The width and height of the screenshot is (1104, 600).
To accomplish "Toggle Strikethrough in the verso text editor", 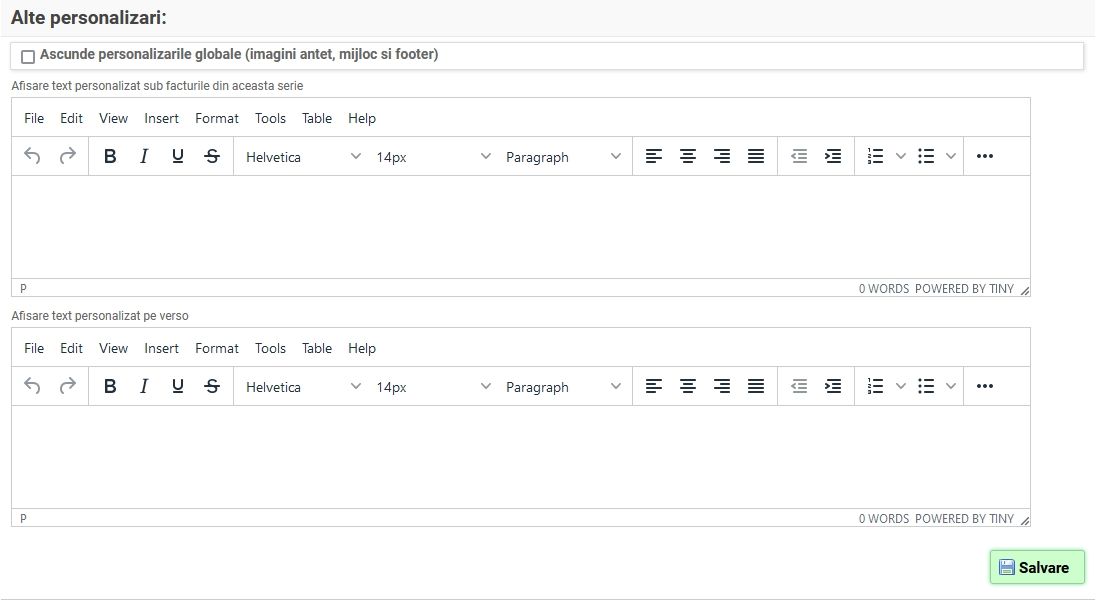I will click(x=212, y=386).
